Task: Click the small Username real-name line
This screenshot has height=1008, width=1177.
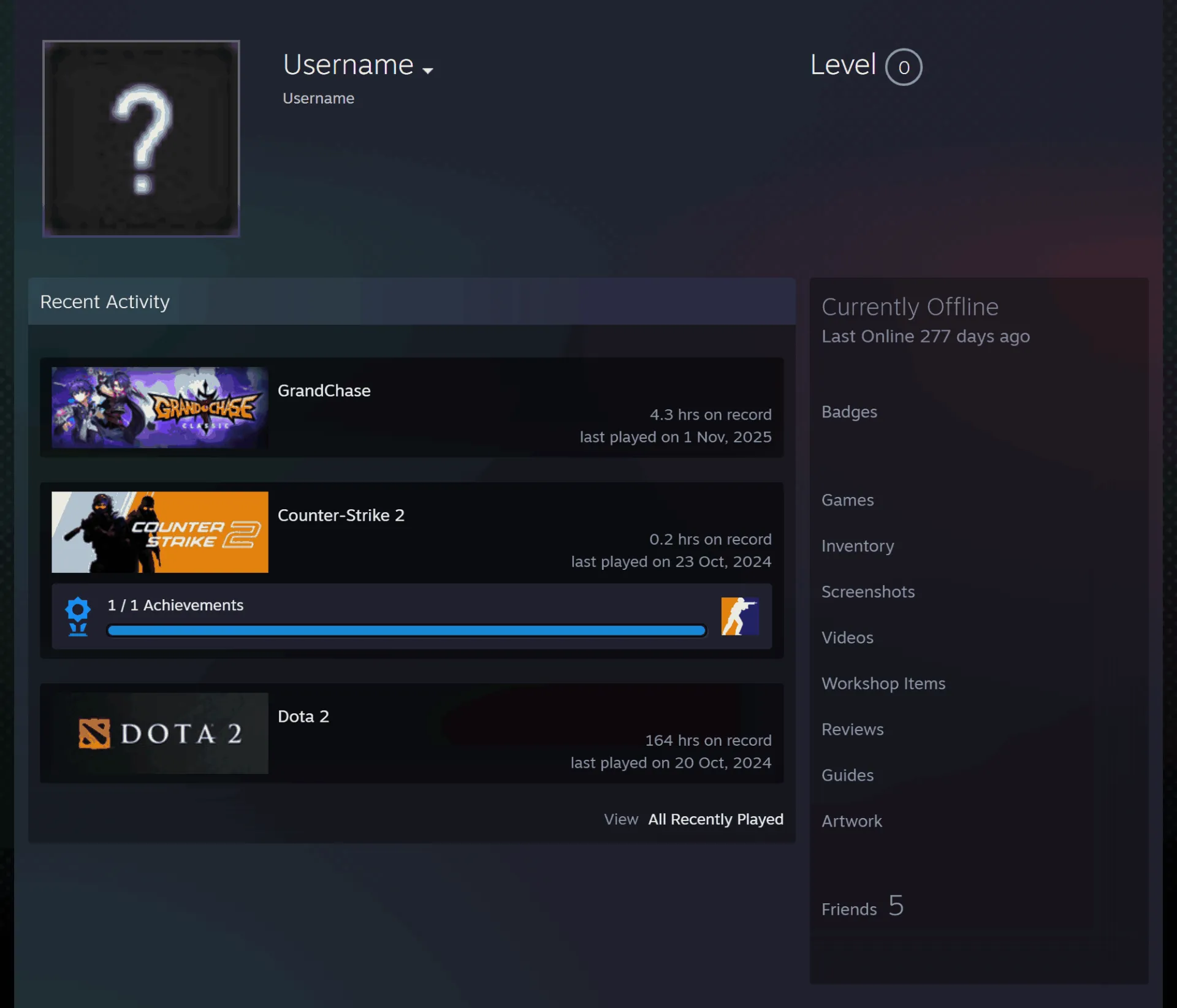Action: pyautogui.click(x=318, y=98)
